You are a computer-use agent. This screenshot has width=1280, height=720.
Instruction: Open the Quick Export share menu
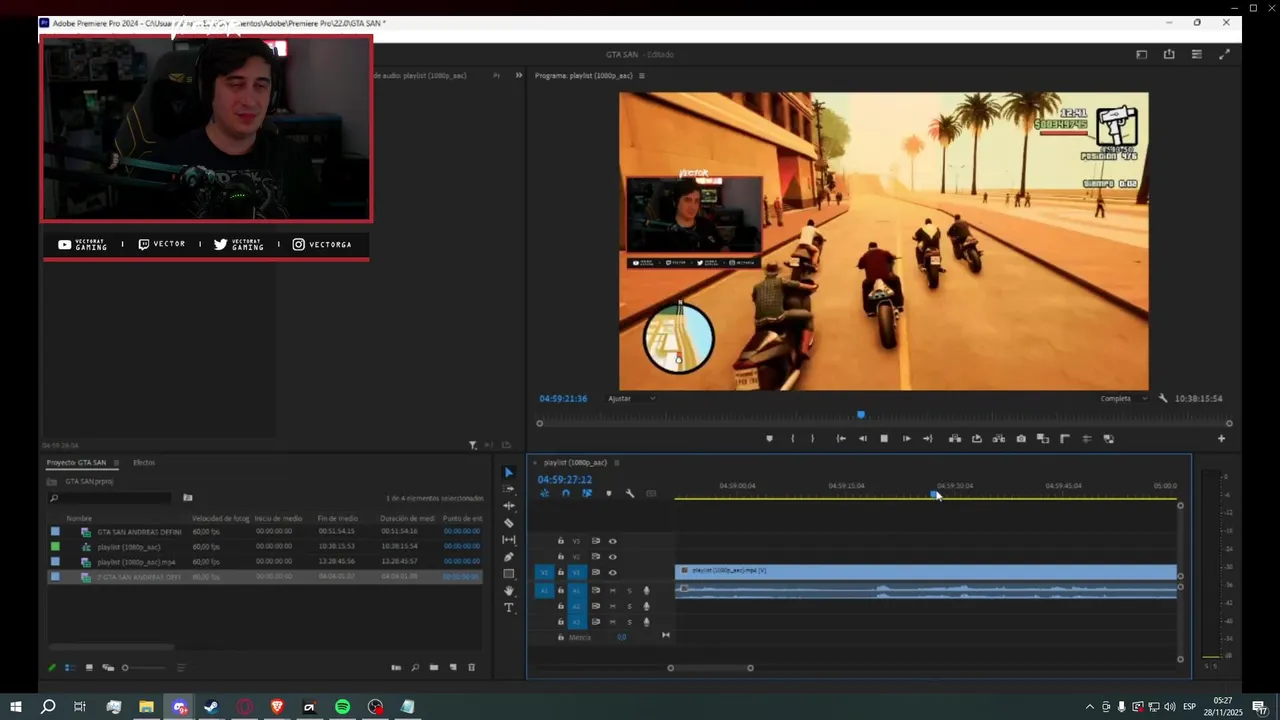click(x=1169, y=54)
